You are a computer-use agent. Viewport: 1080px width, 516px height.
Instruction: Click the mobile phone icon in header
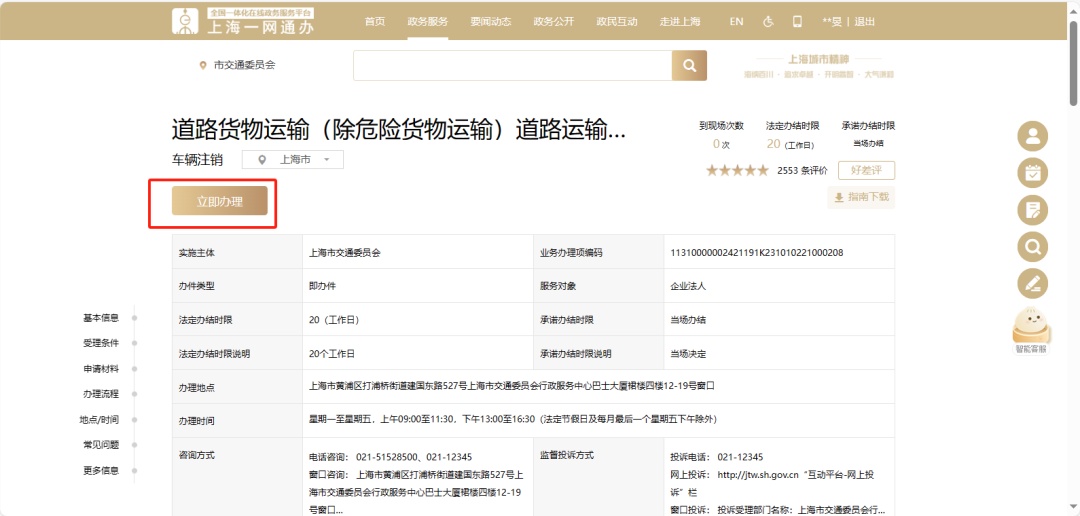coord(797,21)
